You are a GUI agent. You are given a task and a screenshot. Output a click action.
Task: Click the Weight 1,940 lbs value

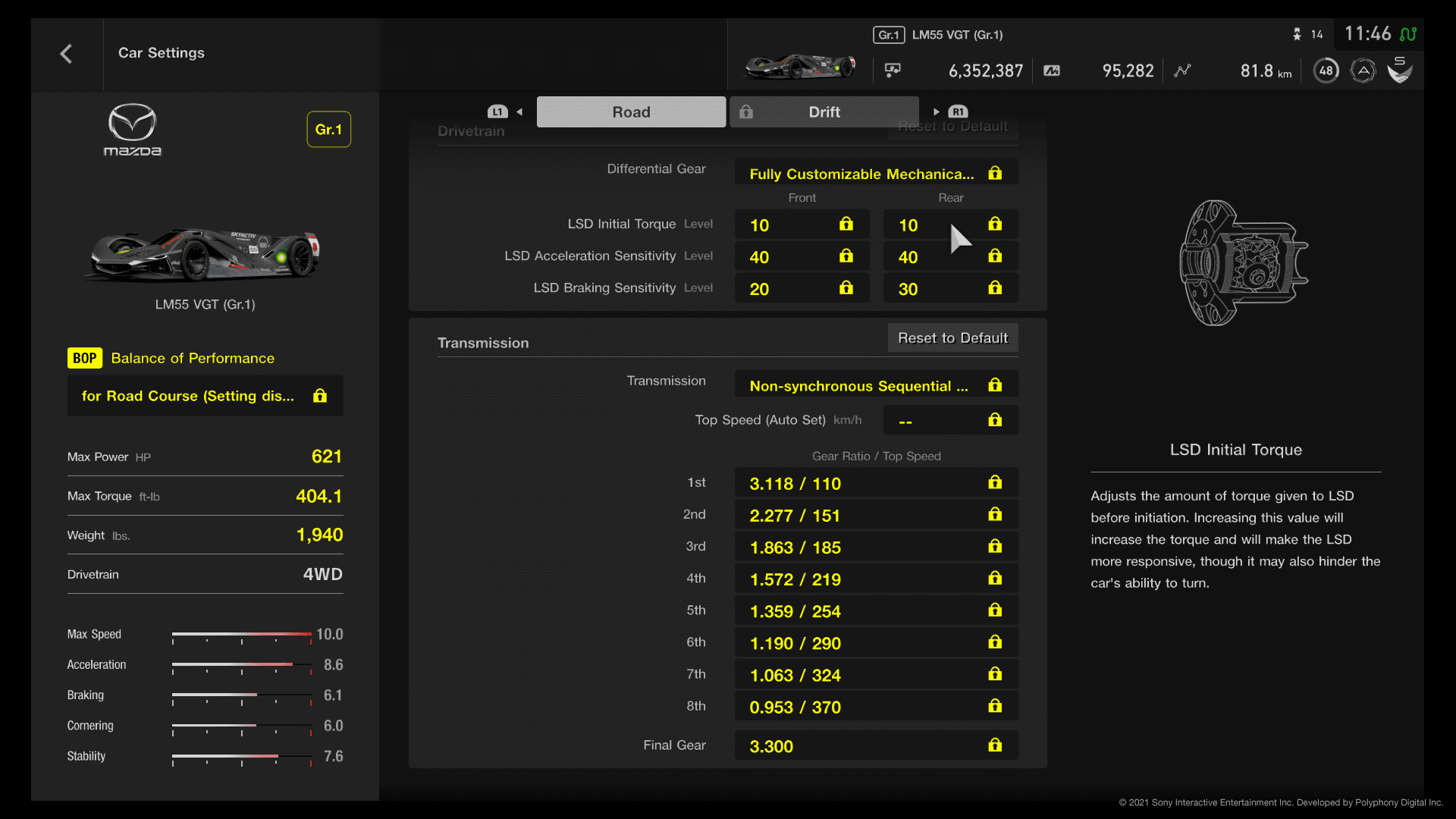click(x=319, y=535)
